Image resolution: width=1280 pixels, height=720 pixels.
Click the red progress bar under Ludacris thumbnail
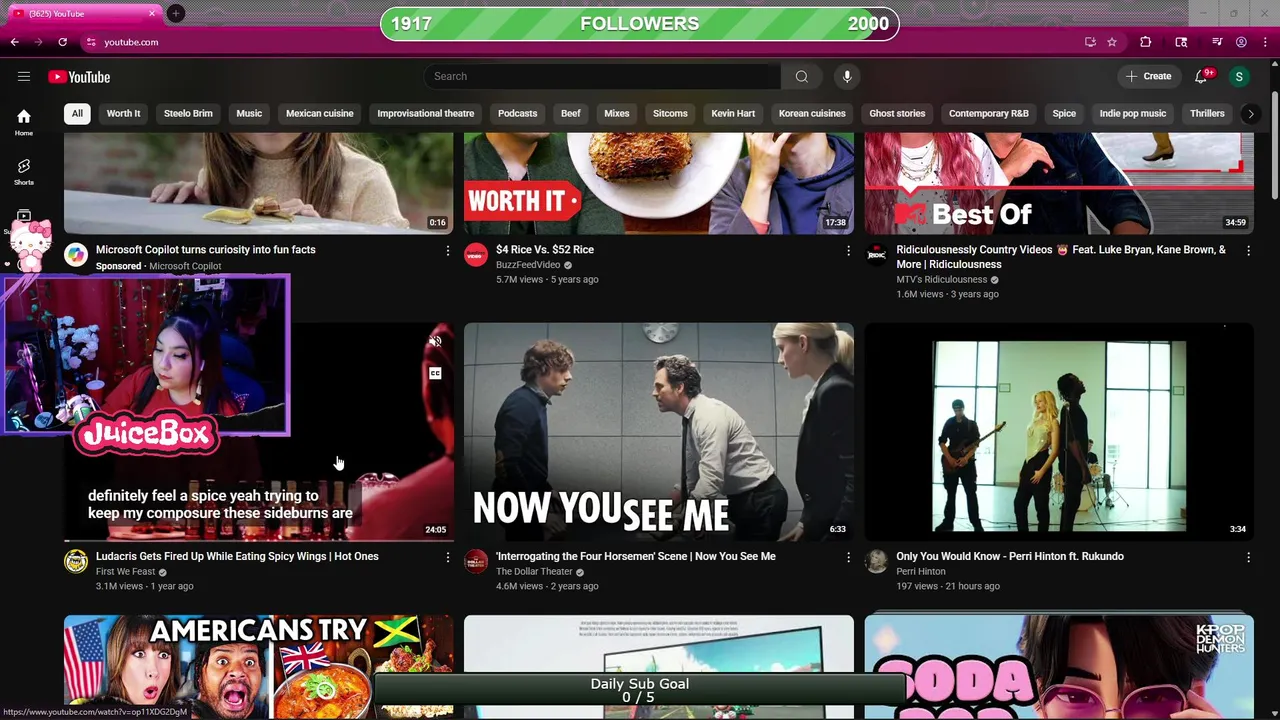(259, 540)
